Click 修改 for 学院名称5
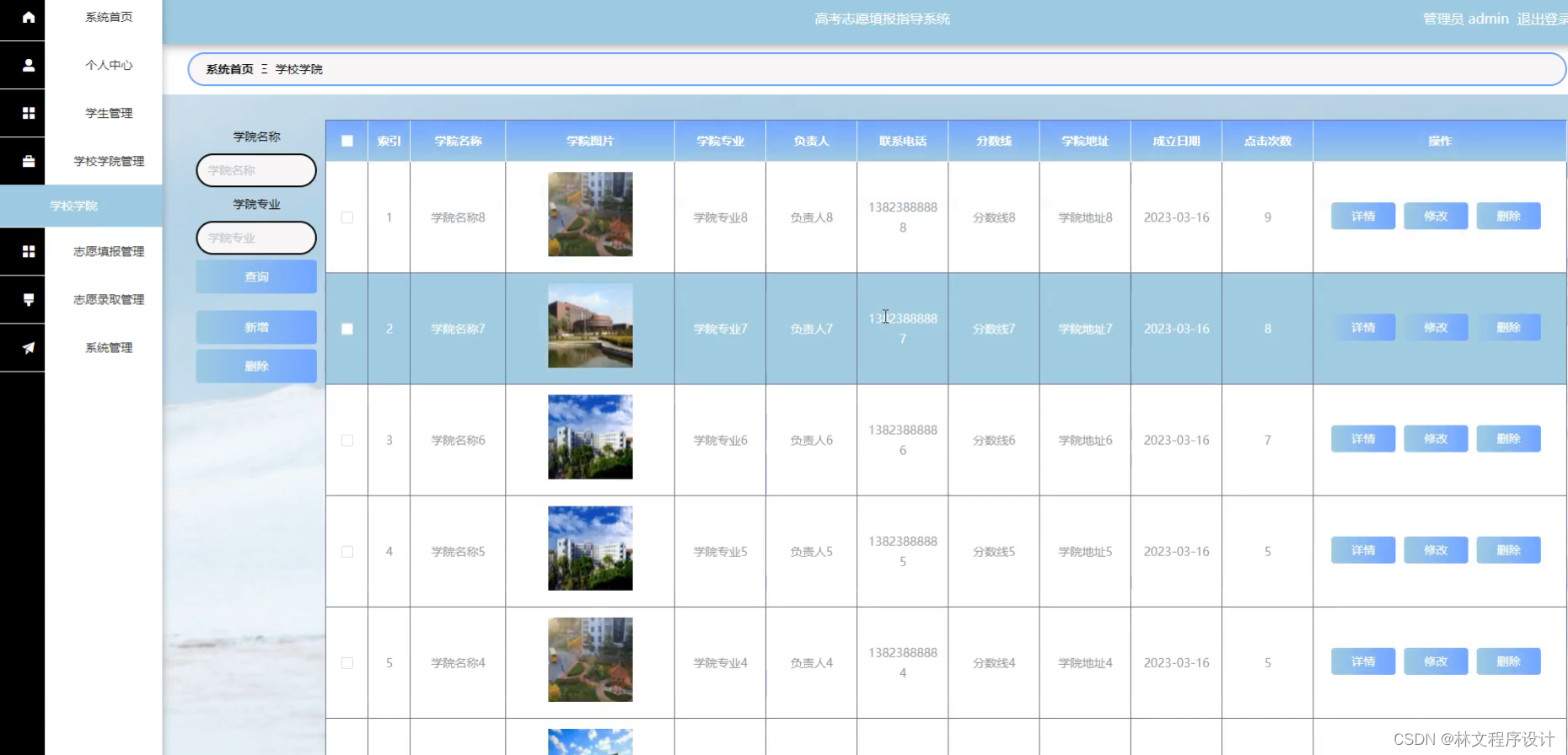1568x755 pixels. coord(1436,549)
